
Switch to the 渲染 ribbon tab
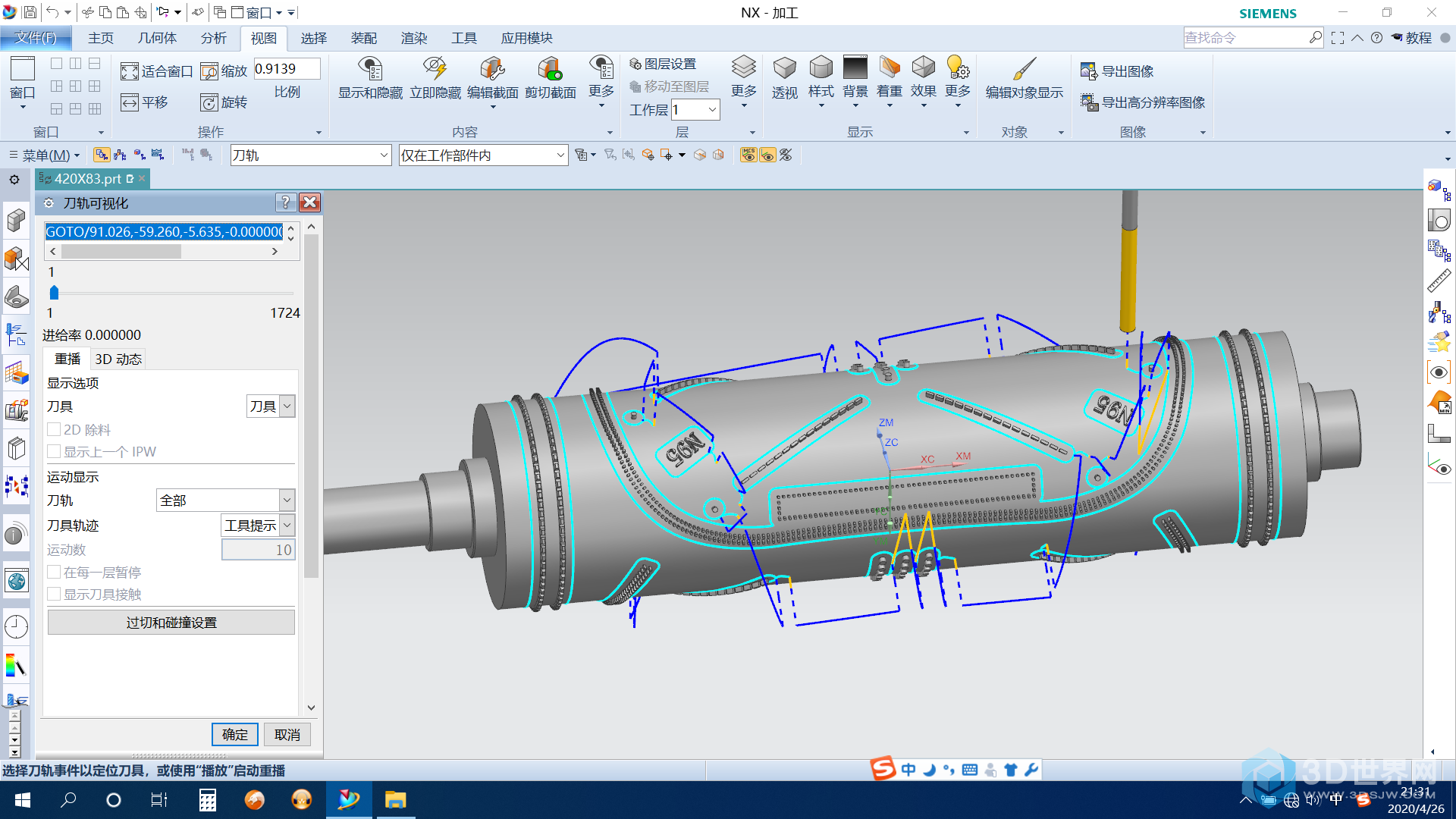pyautogui.click(x=414, y=38)
